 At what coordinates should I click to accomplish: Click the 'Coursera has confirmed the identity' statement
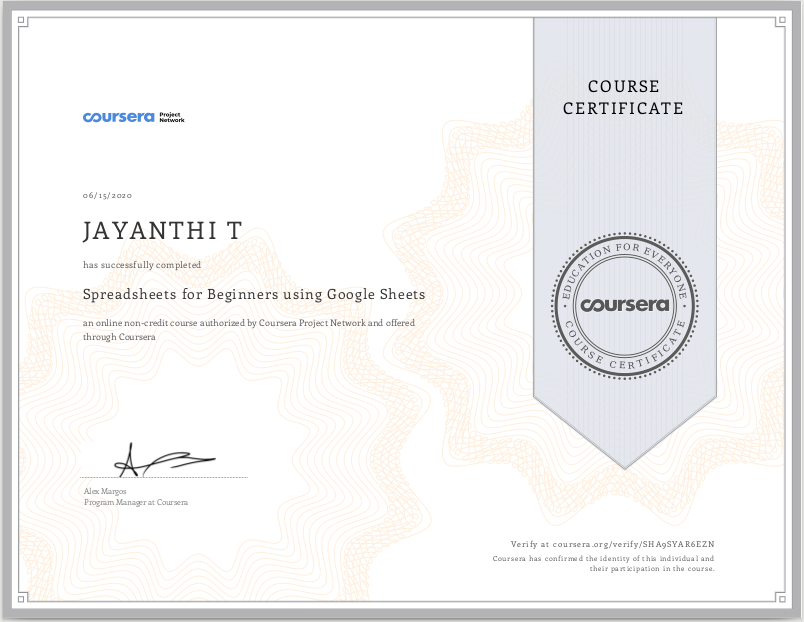pyautogui.click(x=604, y=558)
